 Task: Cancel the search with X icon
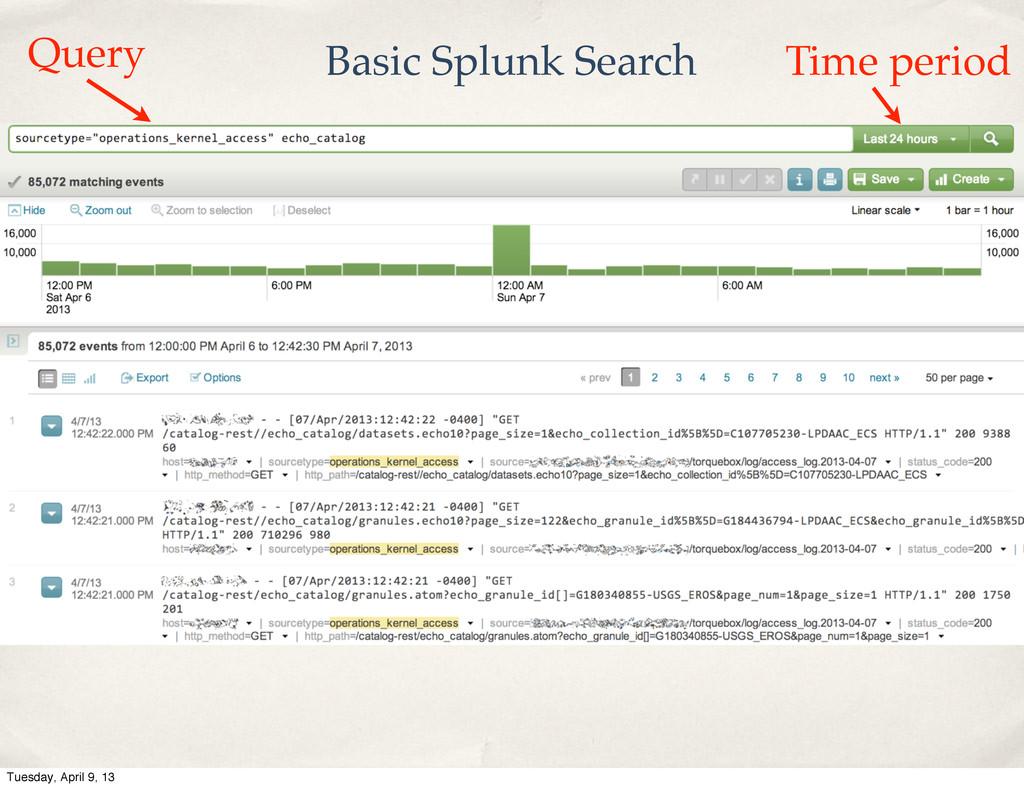pos(769,180)
